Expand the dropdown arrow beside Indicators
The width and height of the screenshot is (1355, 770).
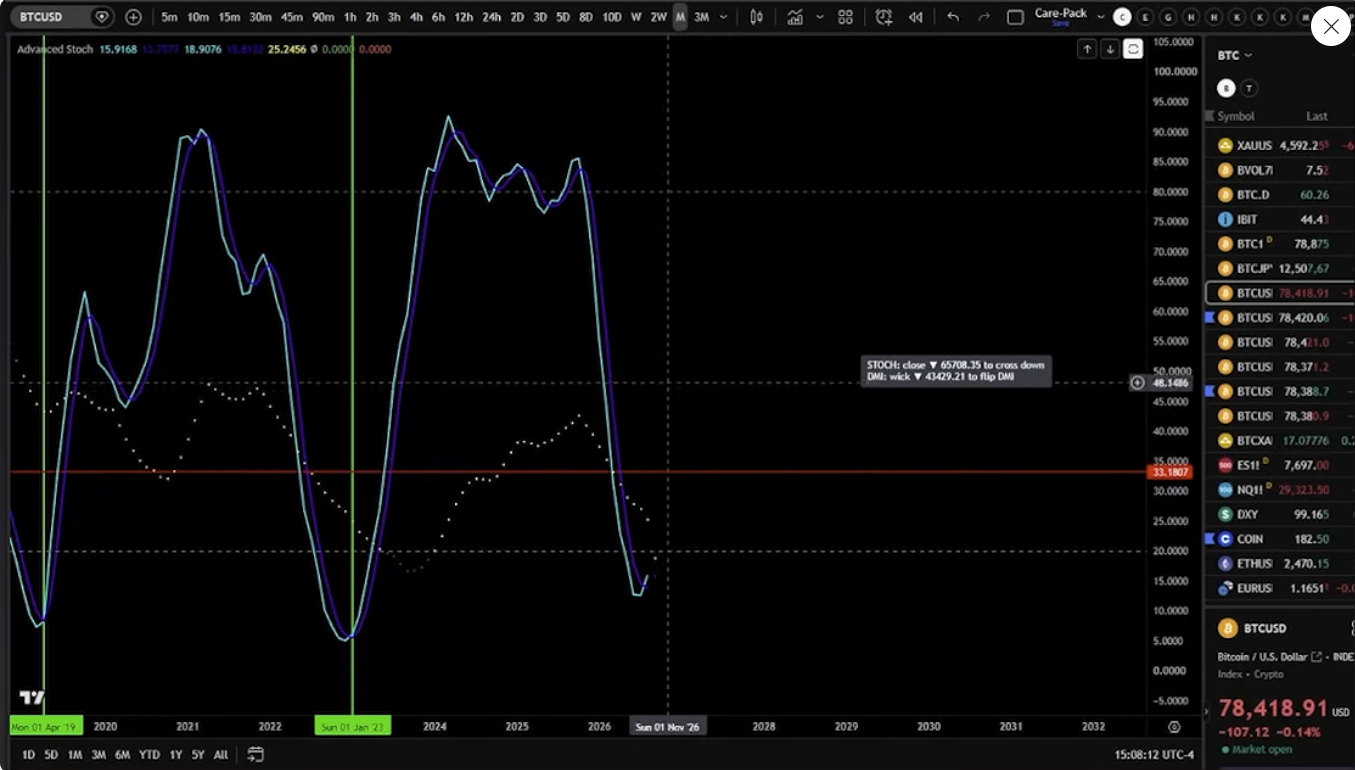pyautogui.click(x=820, y=17)
